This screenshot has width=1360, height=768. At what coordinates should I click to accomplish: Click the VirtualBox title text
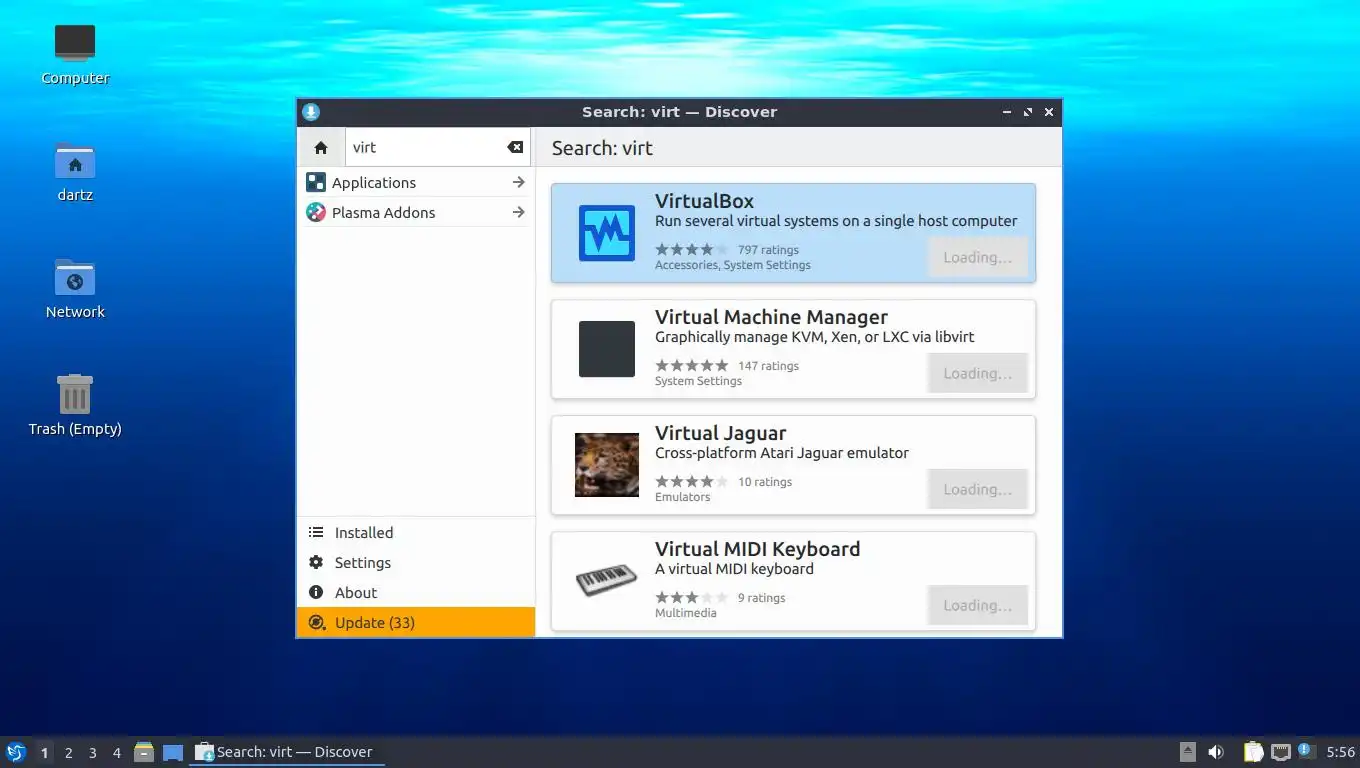(704, 201)
